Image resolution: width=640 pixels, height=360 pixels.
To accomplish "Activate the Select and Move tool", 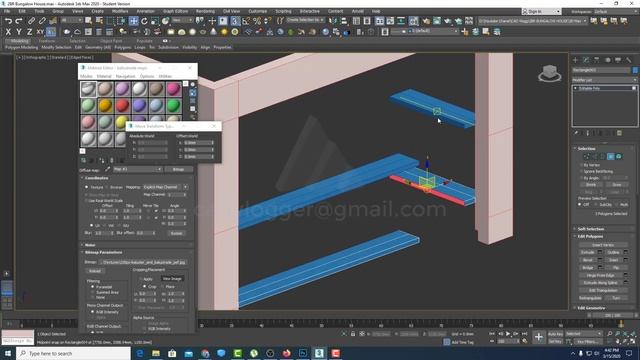I will [x=133, y=20].
